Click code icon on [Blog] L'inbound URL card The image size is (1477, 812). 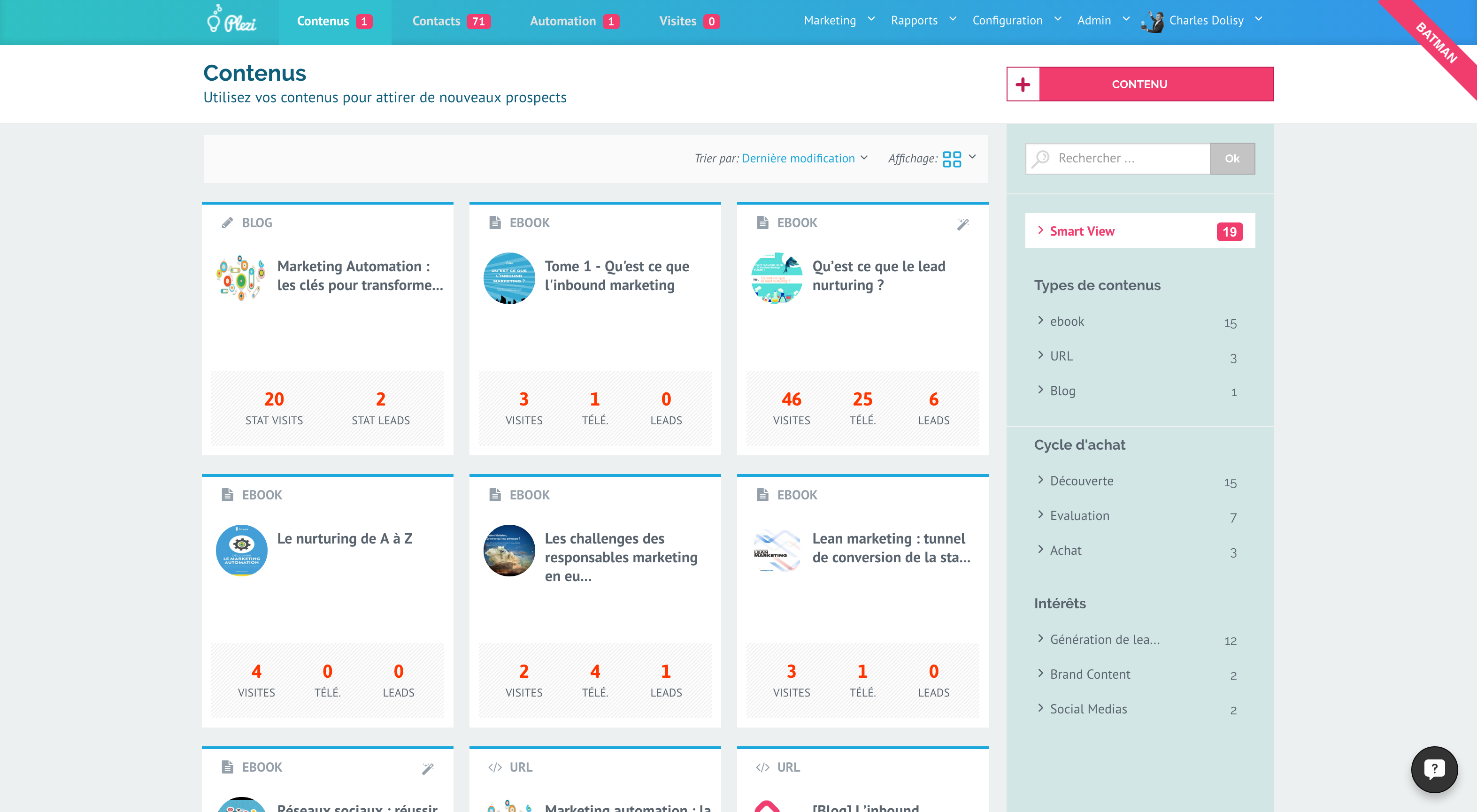tap(762, 767)
